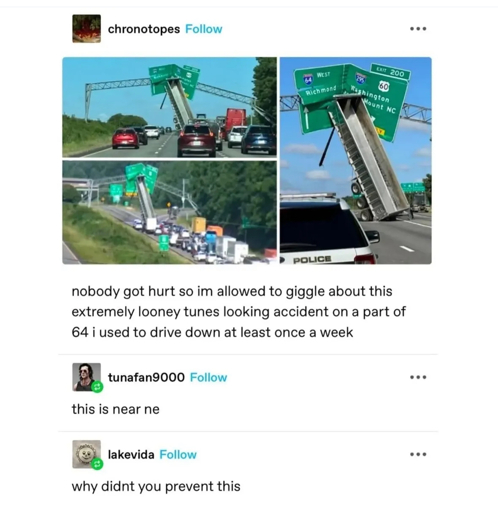Follow lakevida
Viewport: 498px width, 512px height.
(178, 454)
